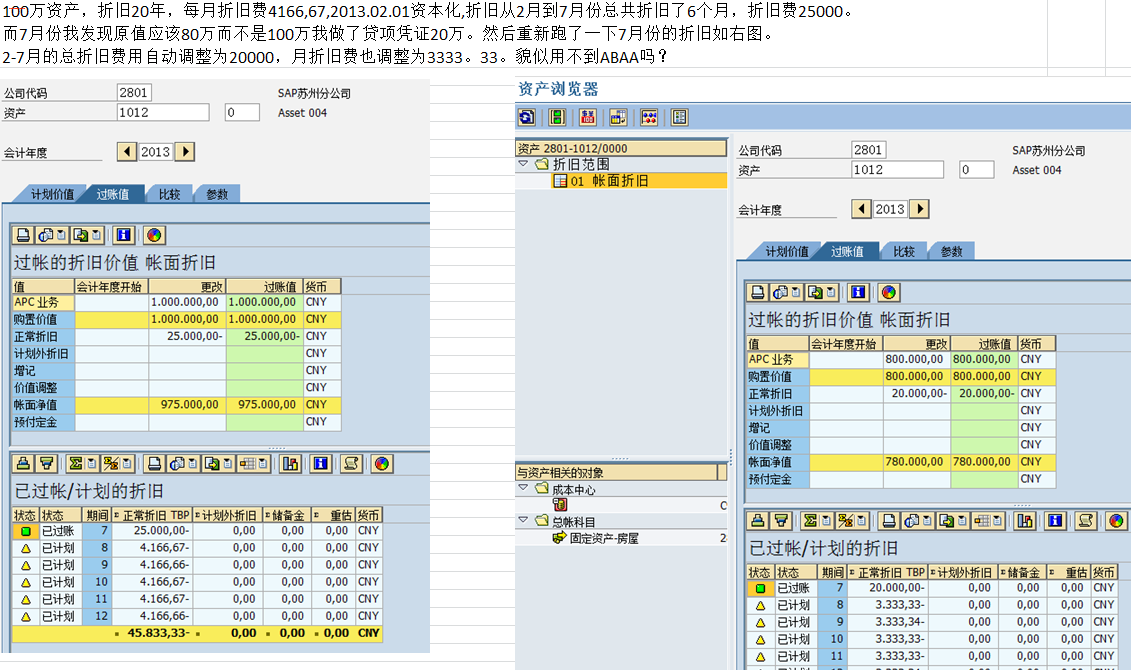Click period 8 value 3.333,33- in right table
Image resolution: width=1131 pixels, height=670 pixels.
point(886,605)
